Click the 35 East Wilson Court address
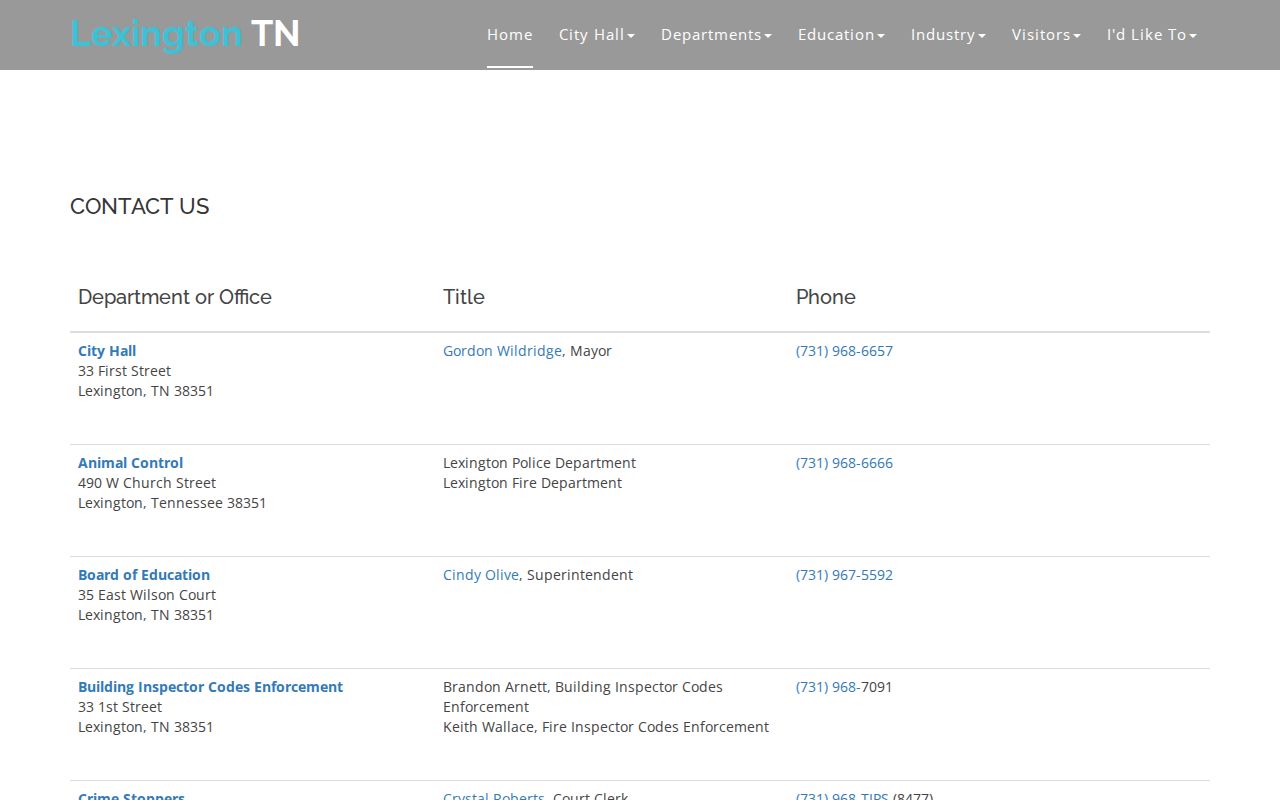The width and height of the screenshot is (1280, 800). pos(147,595)
